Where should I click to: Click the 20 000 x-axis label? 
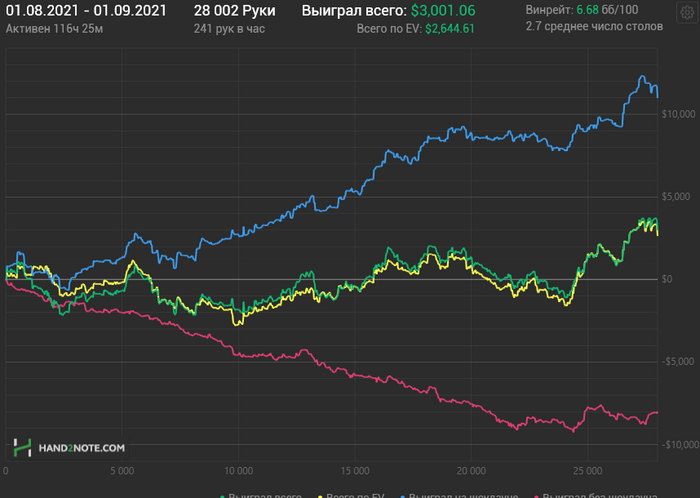[x=471, y=471]
